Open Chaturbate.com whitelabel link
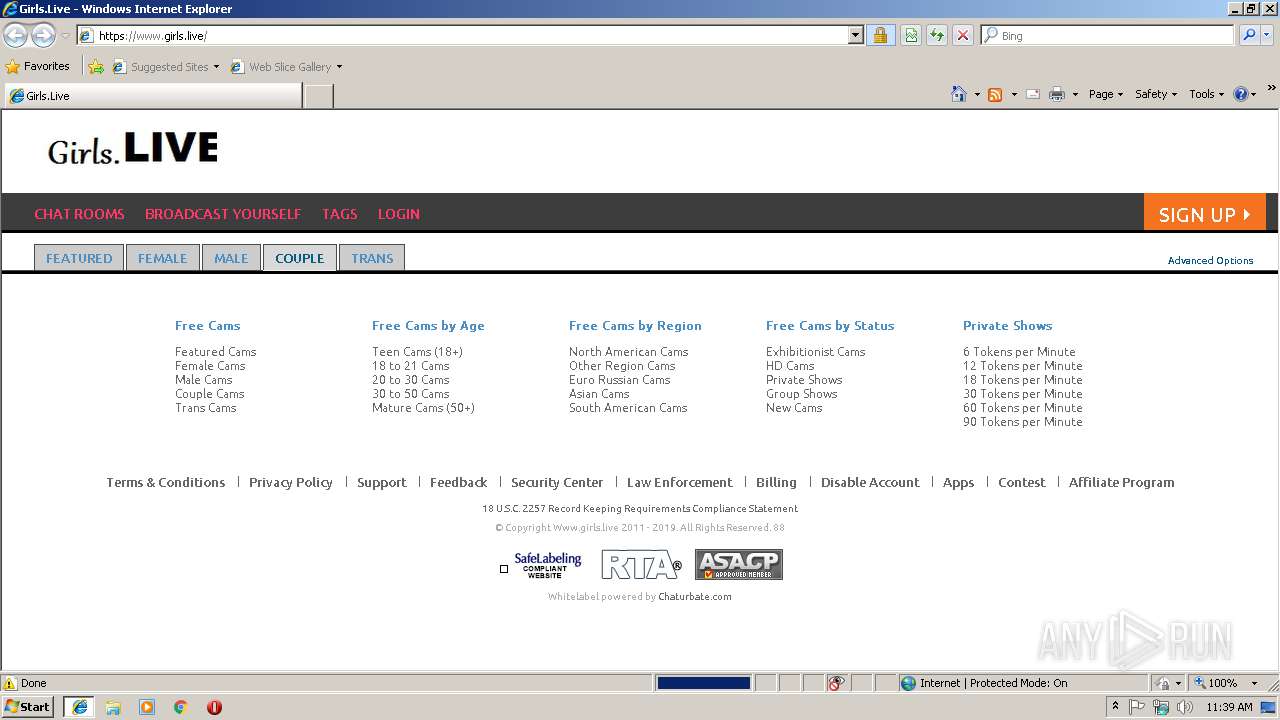 coord(695,596)
